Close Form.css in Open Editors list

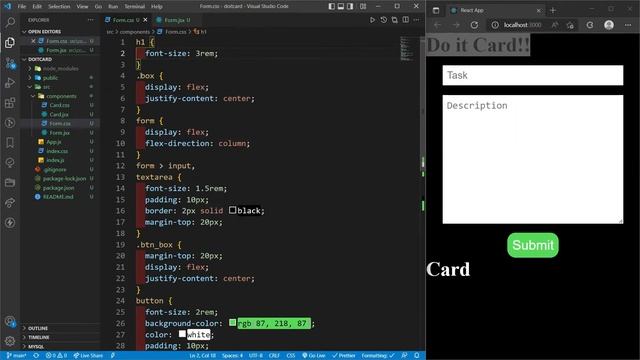pyautogui.click(x=33, y=41)
